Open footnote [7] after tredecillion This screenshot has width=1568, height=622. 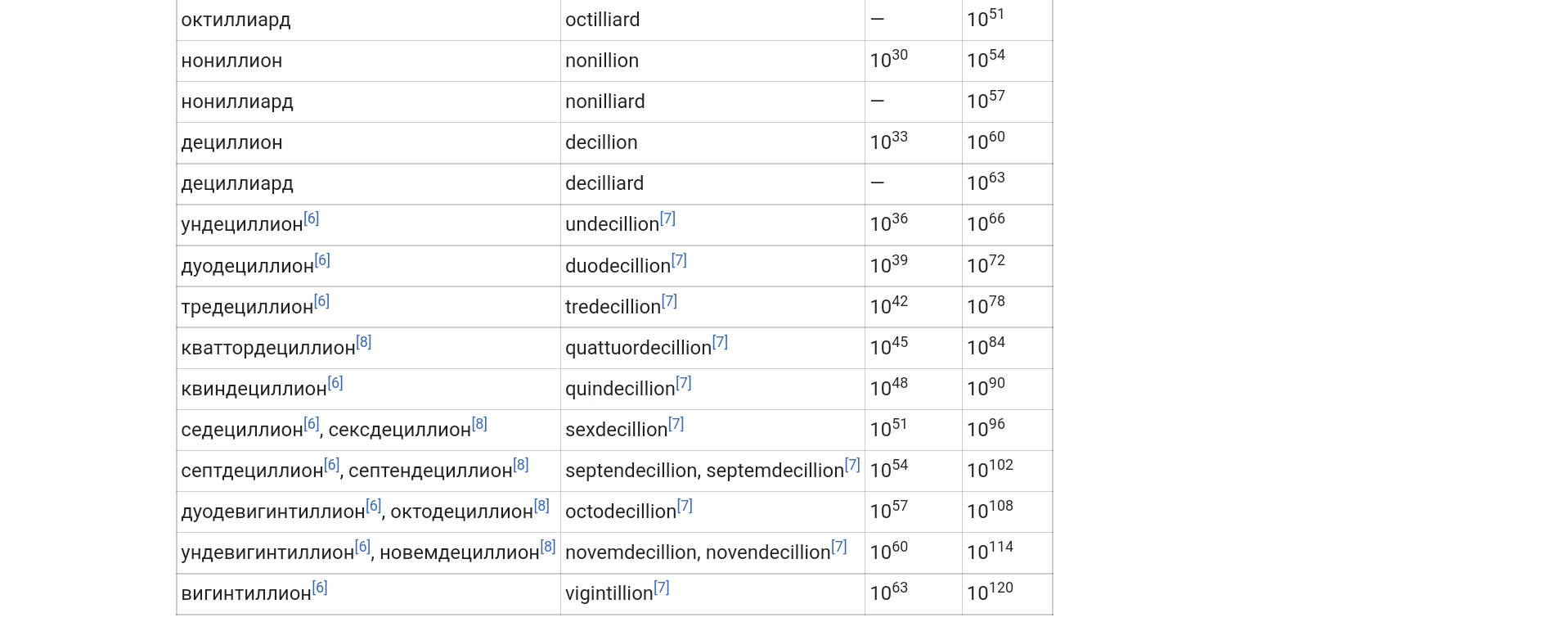pyautogui.click(x=669, y=301)
